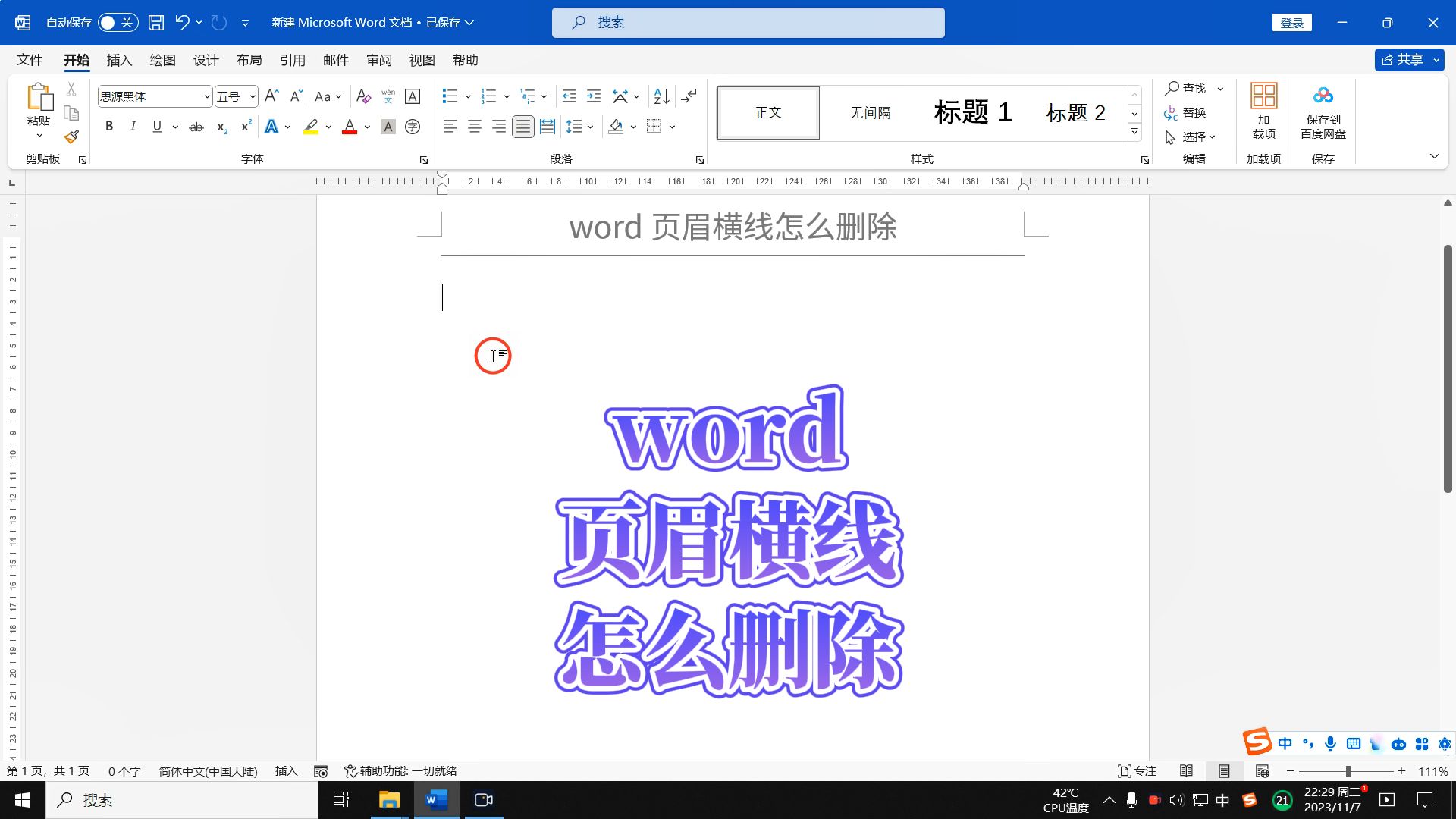This screenshot has width=1456, height=819.
Task: Apply character border icon
Action: pyautogui.click(x=413, y=96)
